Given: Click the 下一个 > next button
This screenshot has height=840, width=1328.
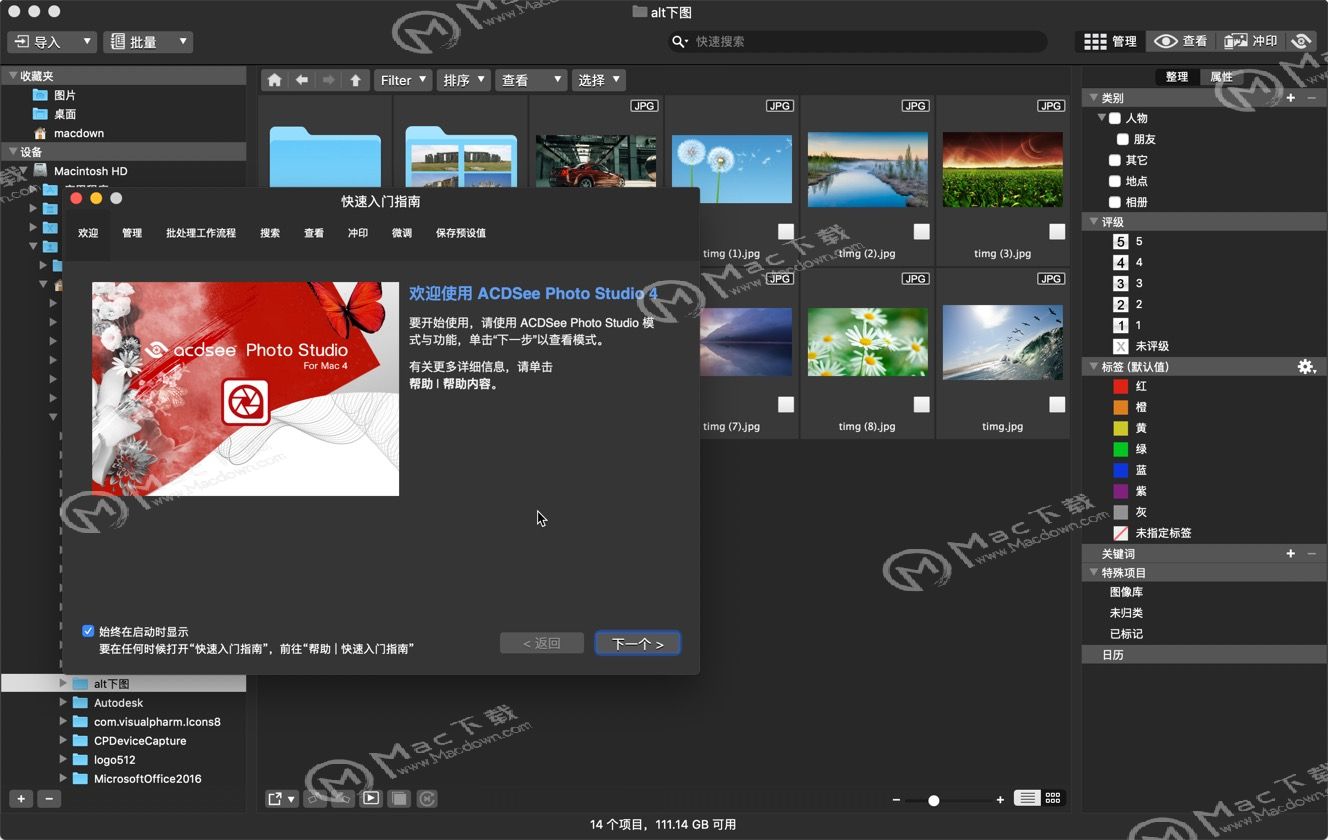Looking at the screenshot, I should pyautogui.click(x=638, y=643).
